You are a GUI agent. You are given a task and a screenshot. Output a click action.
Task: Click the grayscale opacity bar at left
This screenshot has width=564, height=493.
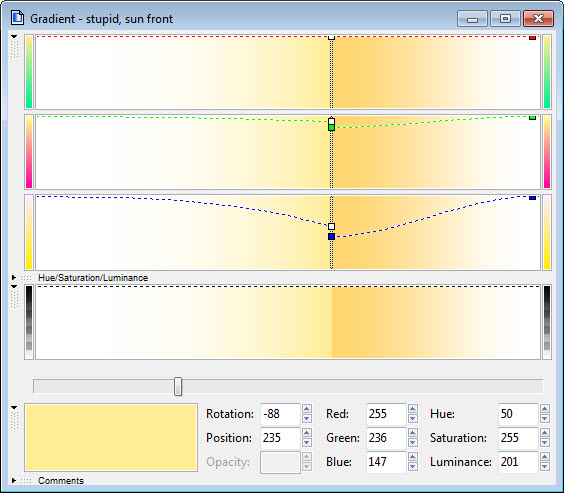[29, 322]
